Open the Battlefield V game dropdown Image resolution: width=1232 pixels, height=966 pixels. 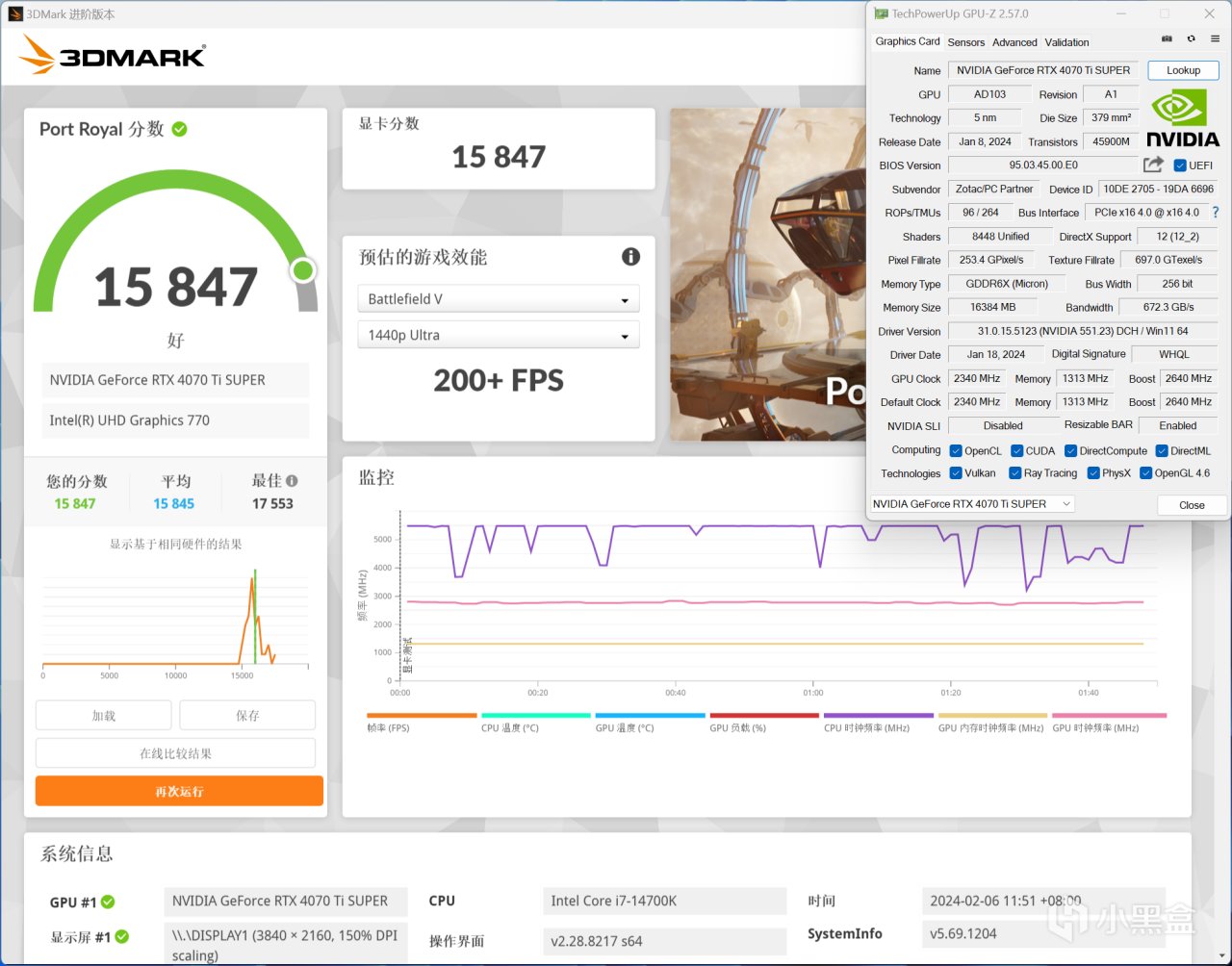coord(499,299)
